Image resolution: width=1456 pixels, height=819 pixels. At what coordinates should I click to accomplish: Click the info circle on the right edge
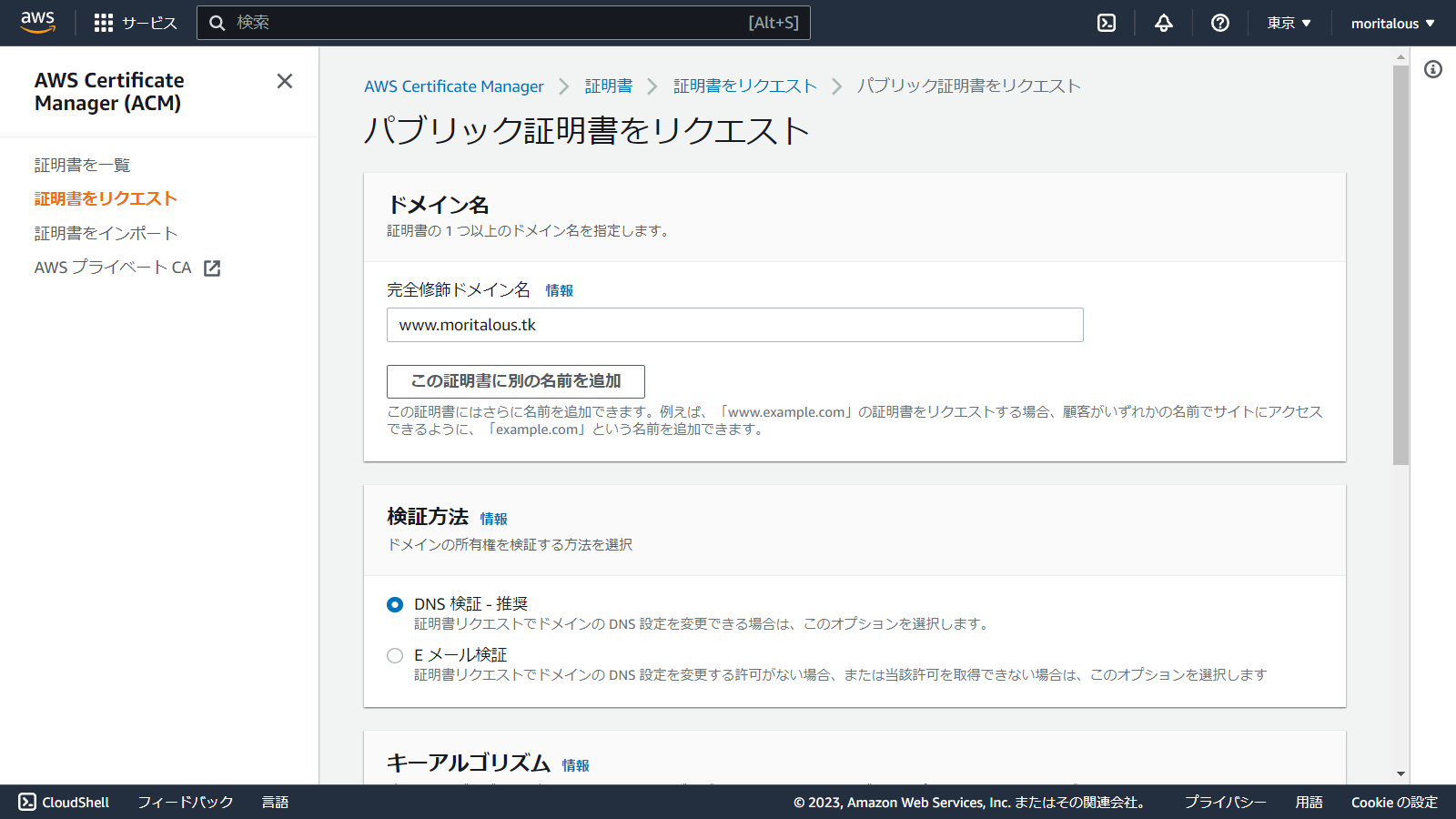(x=1435, y=68)
